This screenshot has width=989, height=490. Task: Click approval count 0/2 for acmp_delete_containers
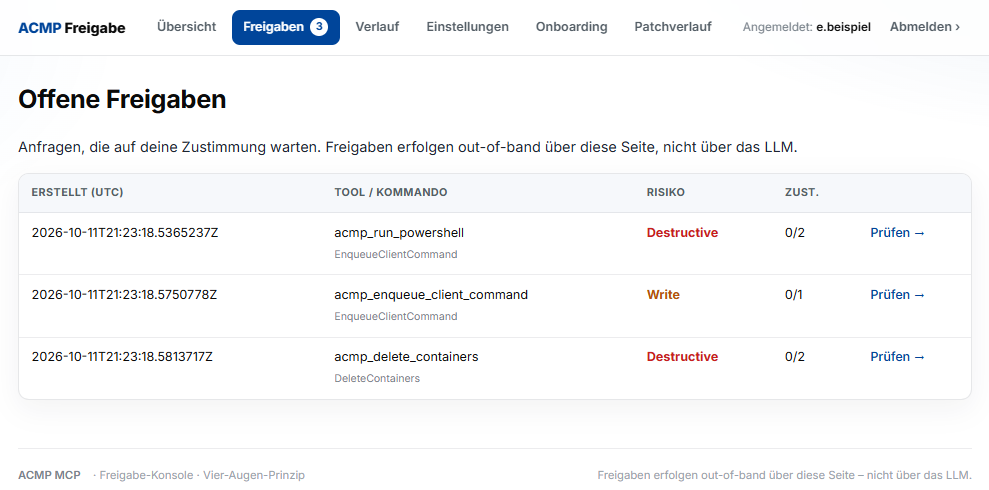[795, 357]
